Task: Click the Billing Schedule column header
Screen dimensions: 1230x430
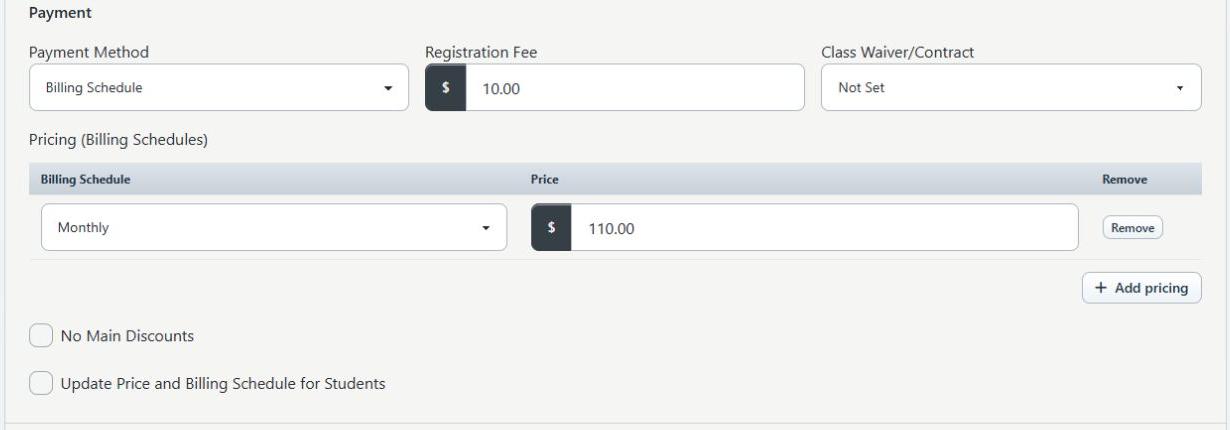Action: pyautogui.click(x=86, y=179)
